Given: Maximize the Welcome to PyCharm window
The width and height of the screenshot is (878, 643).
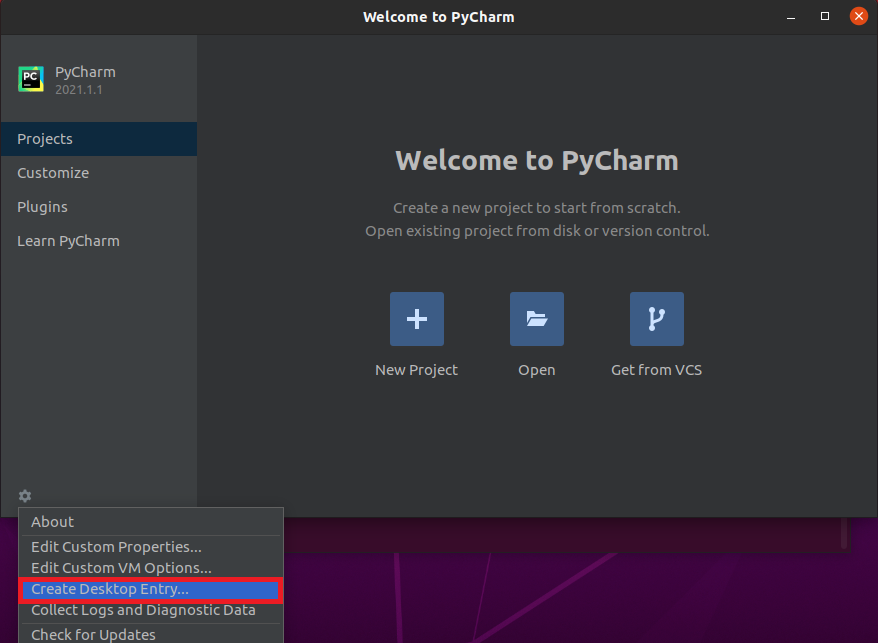Looking at the screenshot, I should pyautogui.click(x=825, y=16).
